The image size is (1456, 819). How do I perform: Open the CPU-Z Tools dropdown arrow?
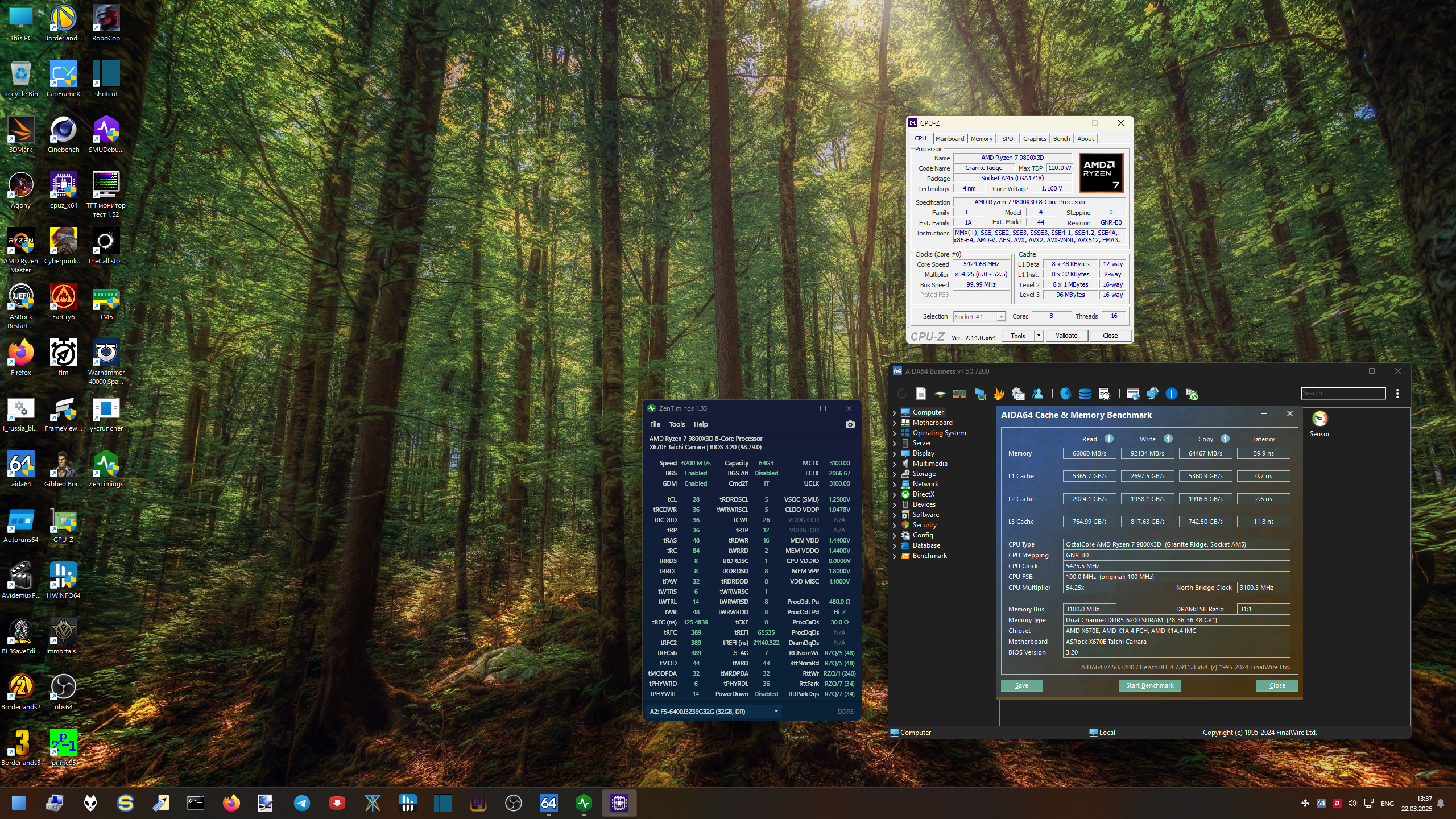[x=1038, y=336]
